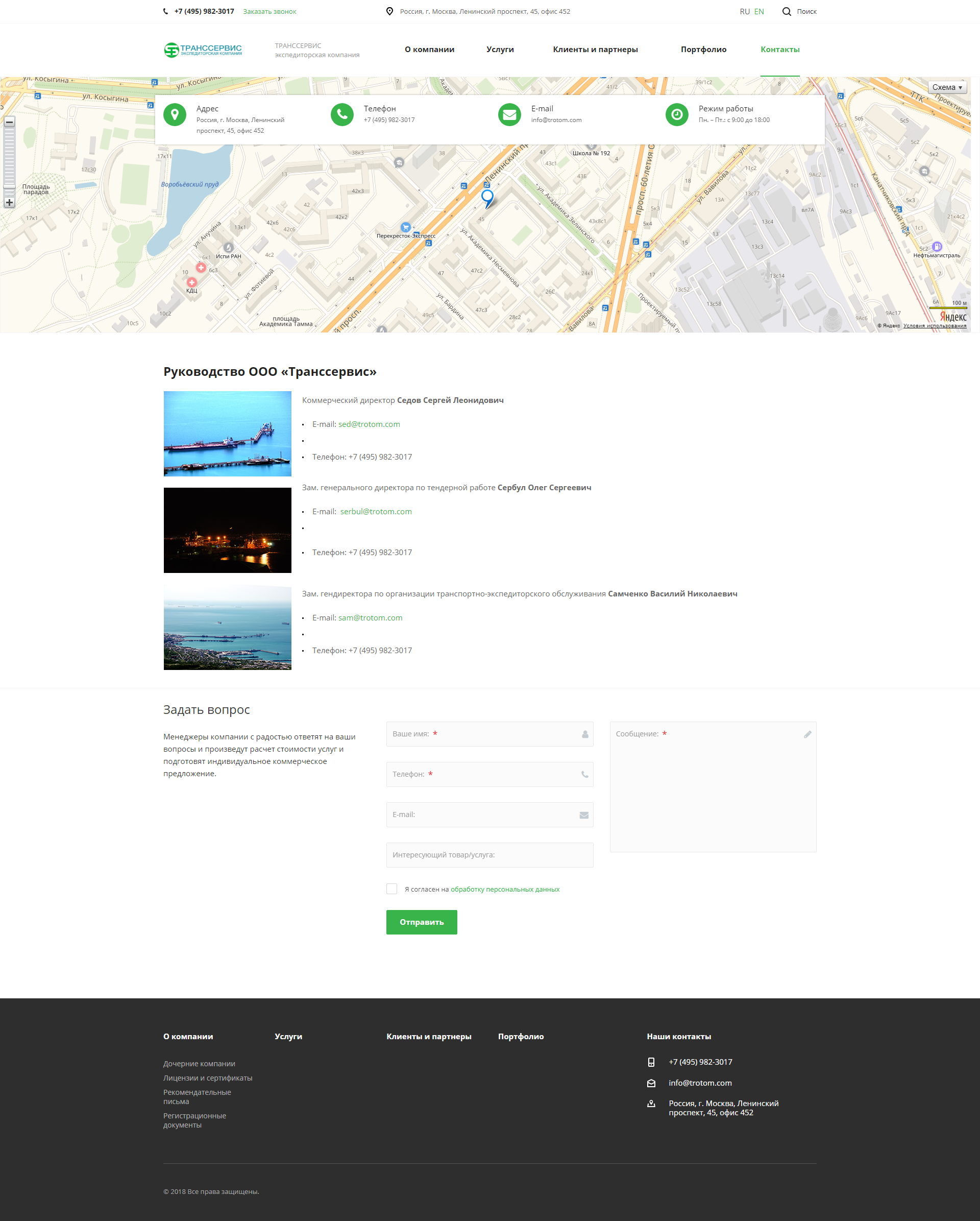Click the location pin icon beside top address

[389, 11]
